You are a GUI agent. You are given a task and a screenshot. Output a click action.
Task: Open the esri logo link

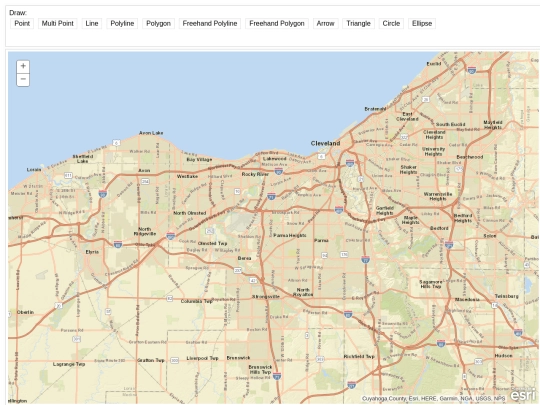(523, 394)
